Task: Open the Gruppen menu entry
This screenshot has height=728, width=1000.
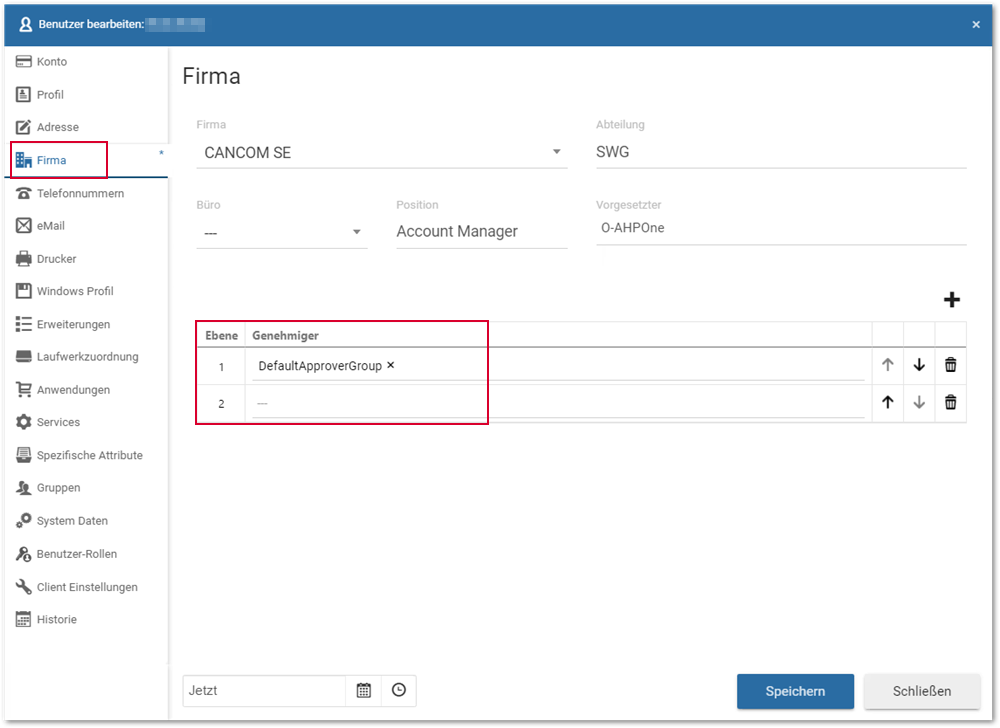Action: [86, 488]
